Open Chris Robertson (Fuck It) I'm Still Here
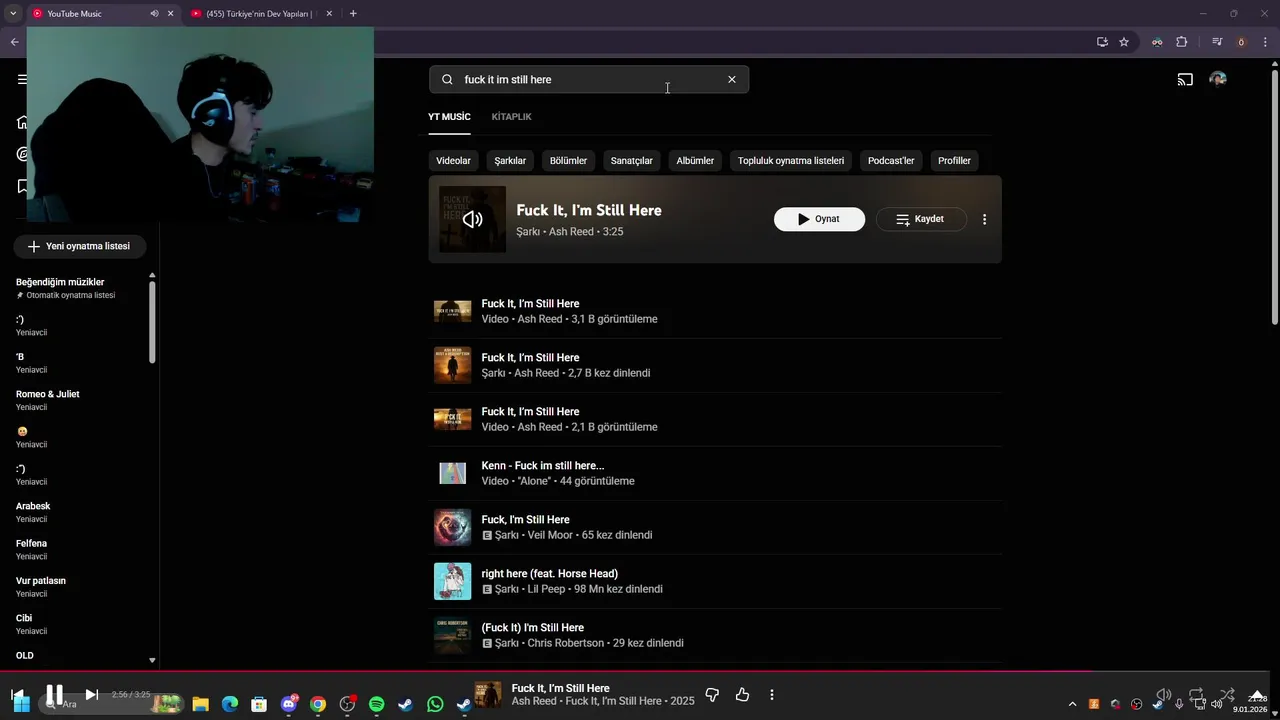The height and width of the screenshot is (720, 1280). (x=715, y=635)
